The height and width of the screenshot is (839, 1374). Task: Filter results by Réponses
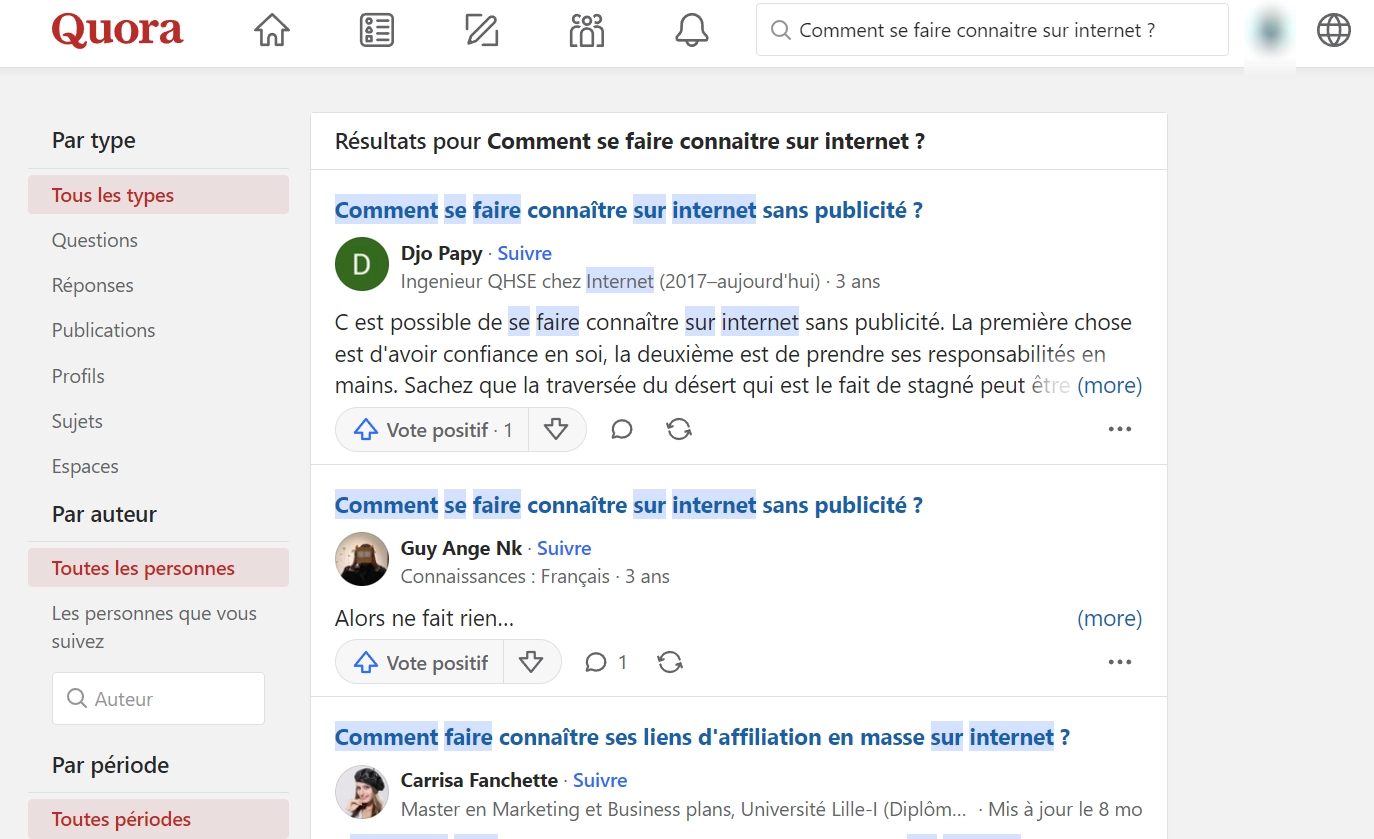point(93,285)
